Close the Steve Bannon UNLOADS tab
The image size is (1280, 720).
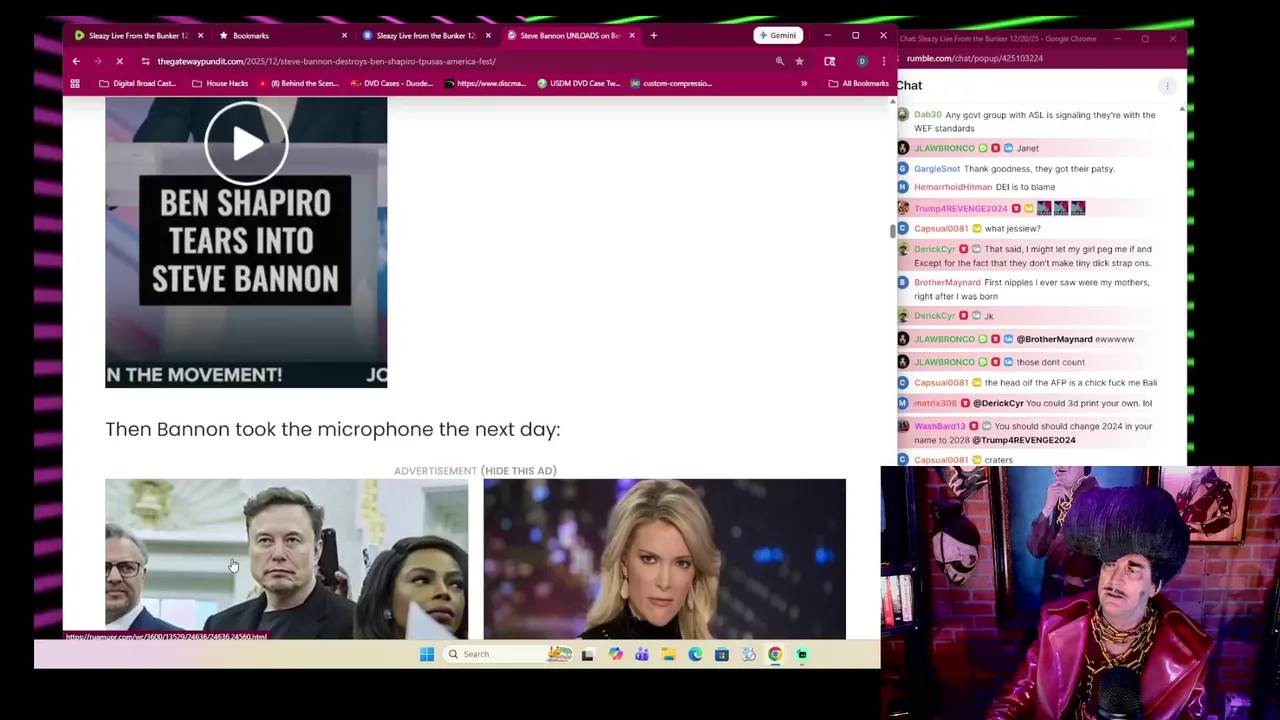click(632, 35)
